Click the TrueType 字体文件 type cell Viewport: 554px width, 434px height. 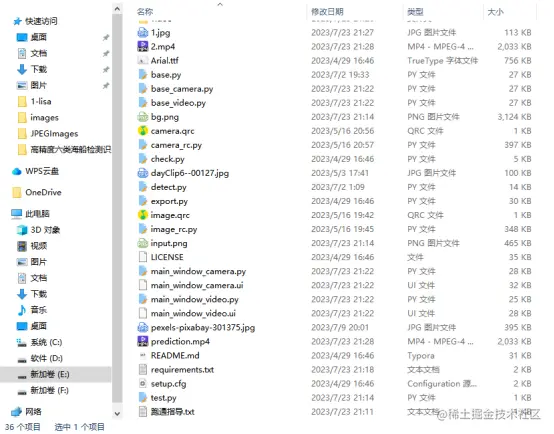pyautogui.click(x=442, y=61)
